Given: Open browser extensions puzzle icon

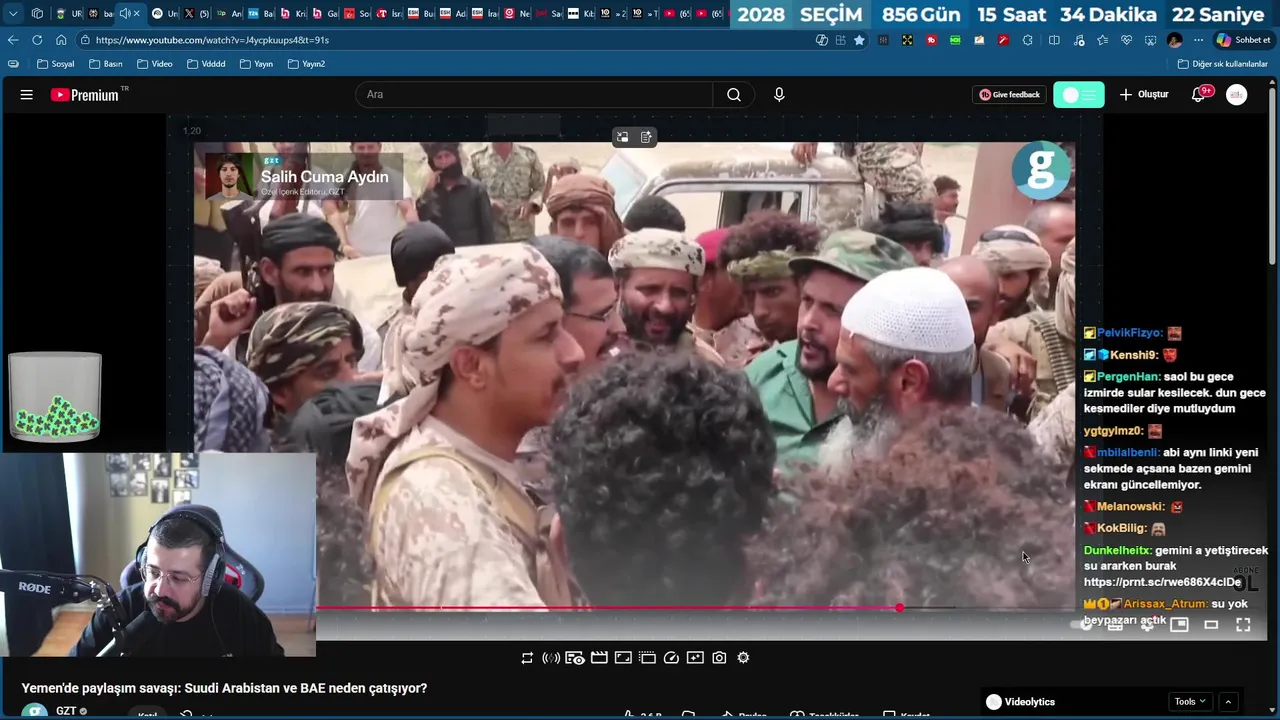Looking at the screenshot, I should pyautogui.click(x=1027, y=40).
